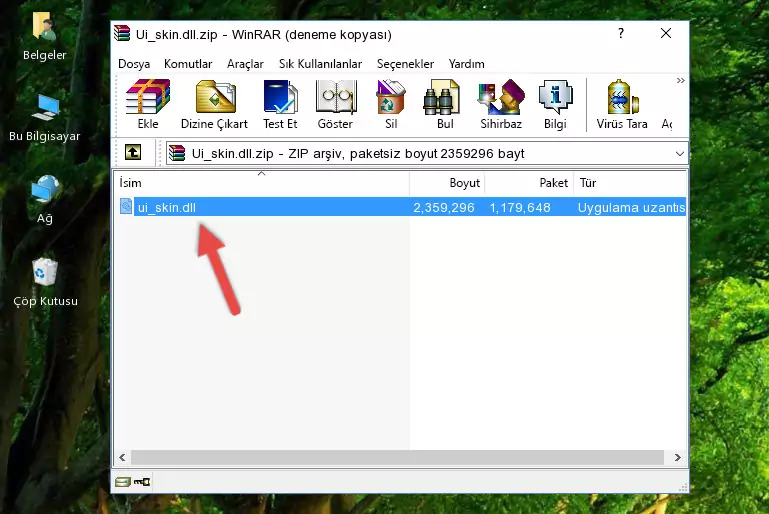Open Bu Bilgisayar desktop icon
769x514 pixels.
coord(45,107)
